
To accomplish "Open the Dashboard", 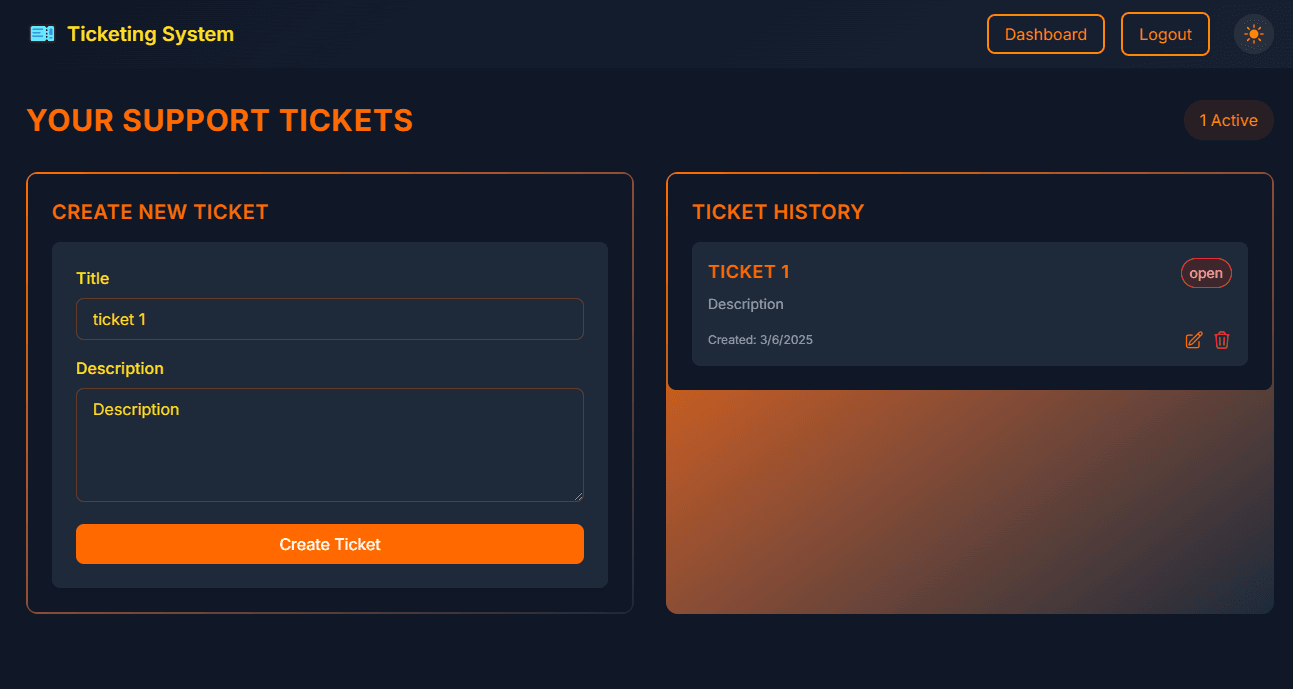I will tap(1045, 33).
